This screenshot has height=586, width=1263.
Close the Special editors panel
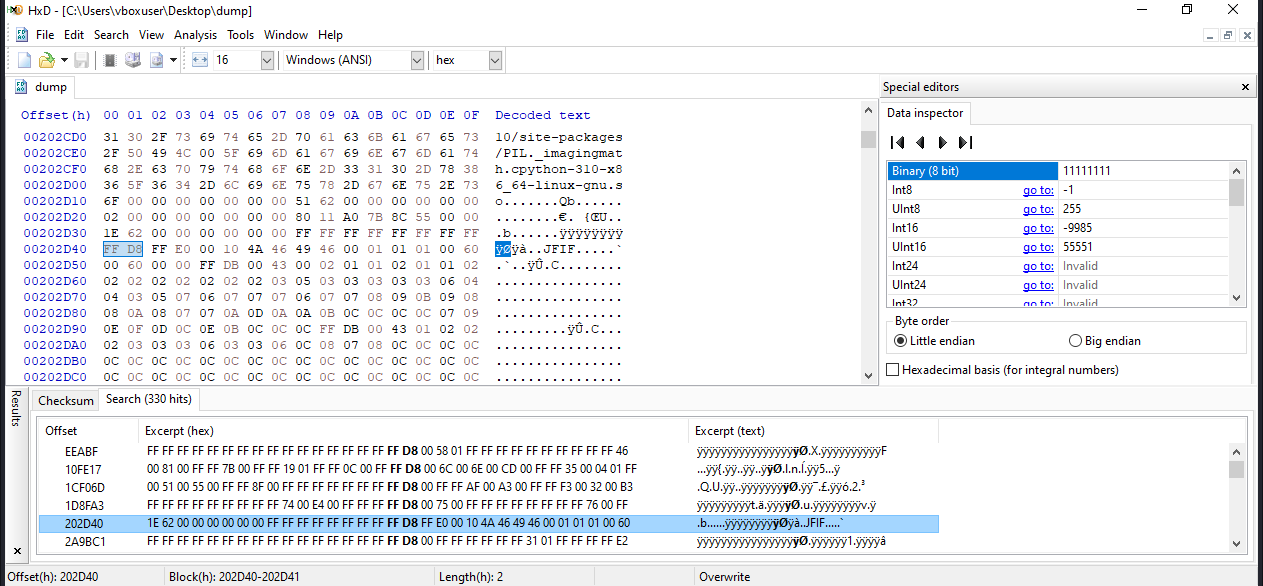click(1245, 87)
